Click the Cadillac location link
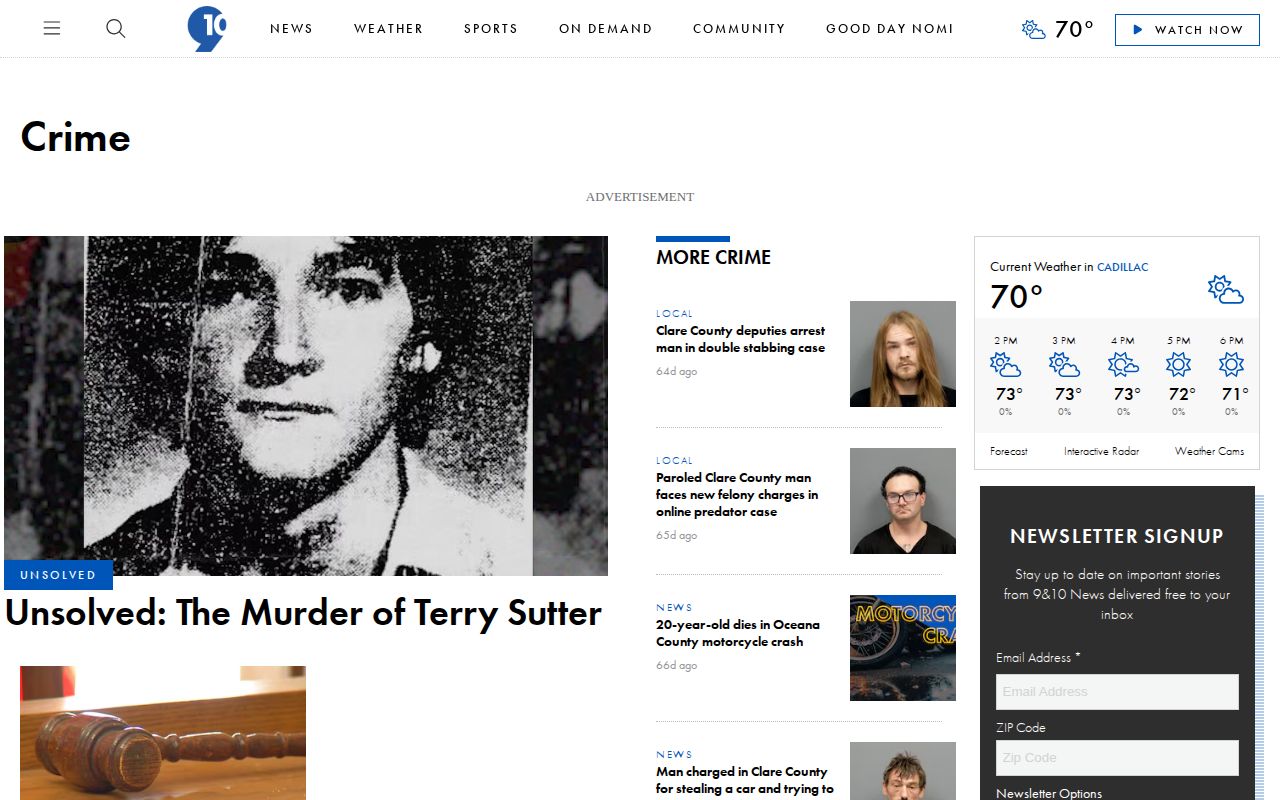The height and width of the screenshot is (800, 1280). click(x=1123, y=267)
